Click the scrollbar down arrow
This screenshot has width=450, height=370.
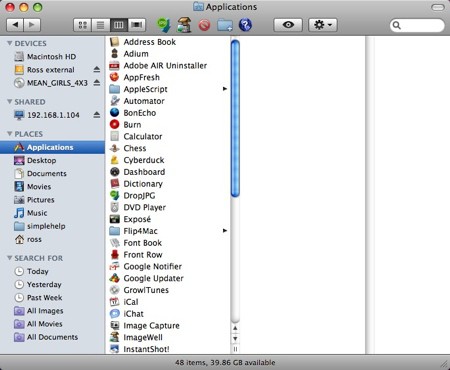coord(235,339)
